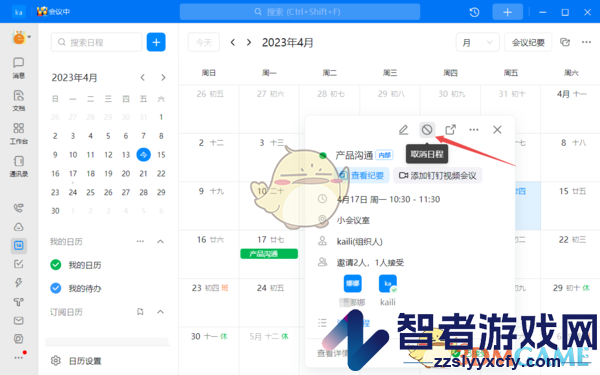Open the Messages (消息) sidebar icon
Viewport: 600px width, 375px height.
pos(18,68)
